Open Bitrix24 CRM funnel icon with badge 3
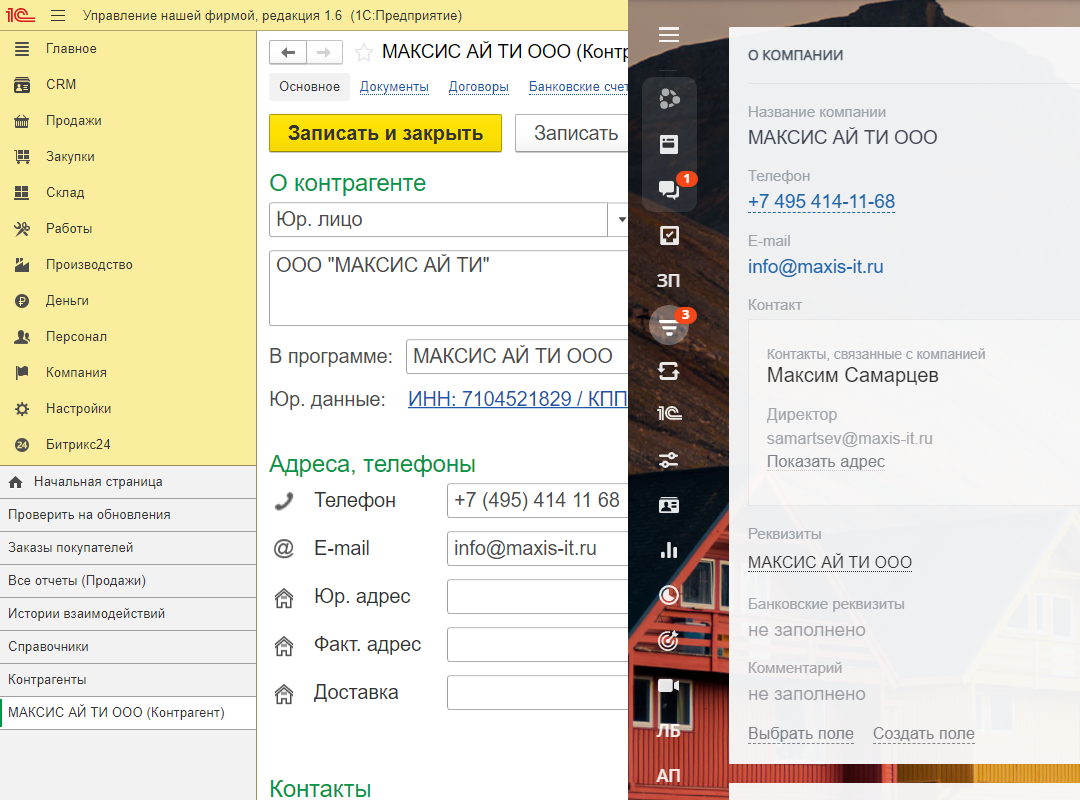The image size is (1080, 800). point(669,325)
